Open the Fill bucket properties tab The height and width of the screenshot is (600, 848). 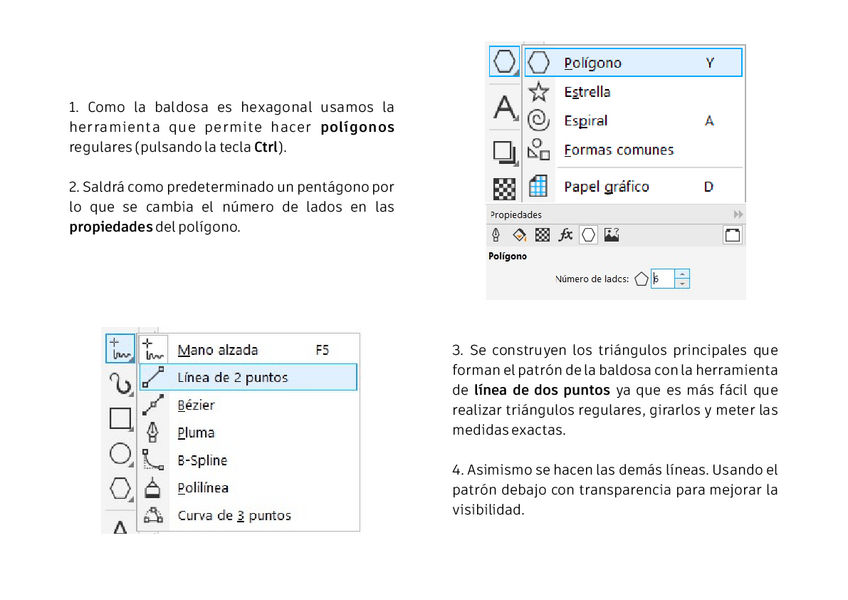(x=519, y=235)
